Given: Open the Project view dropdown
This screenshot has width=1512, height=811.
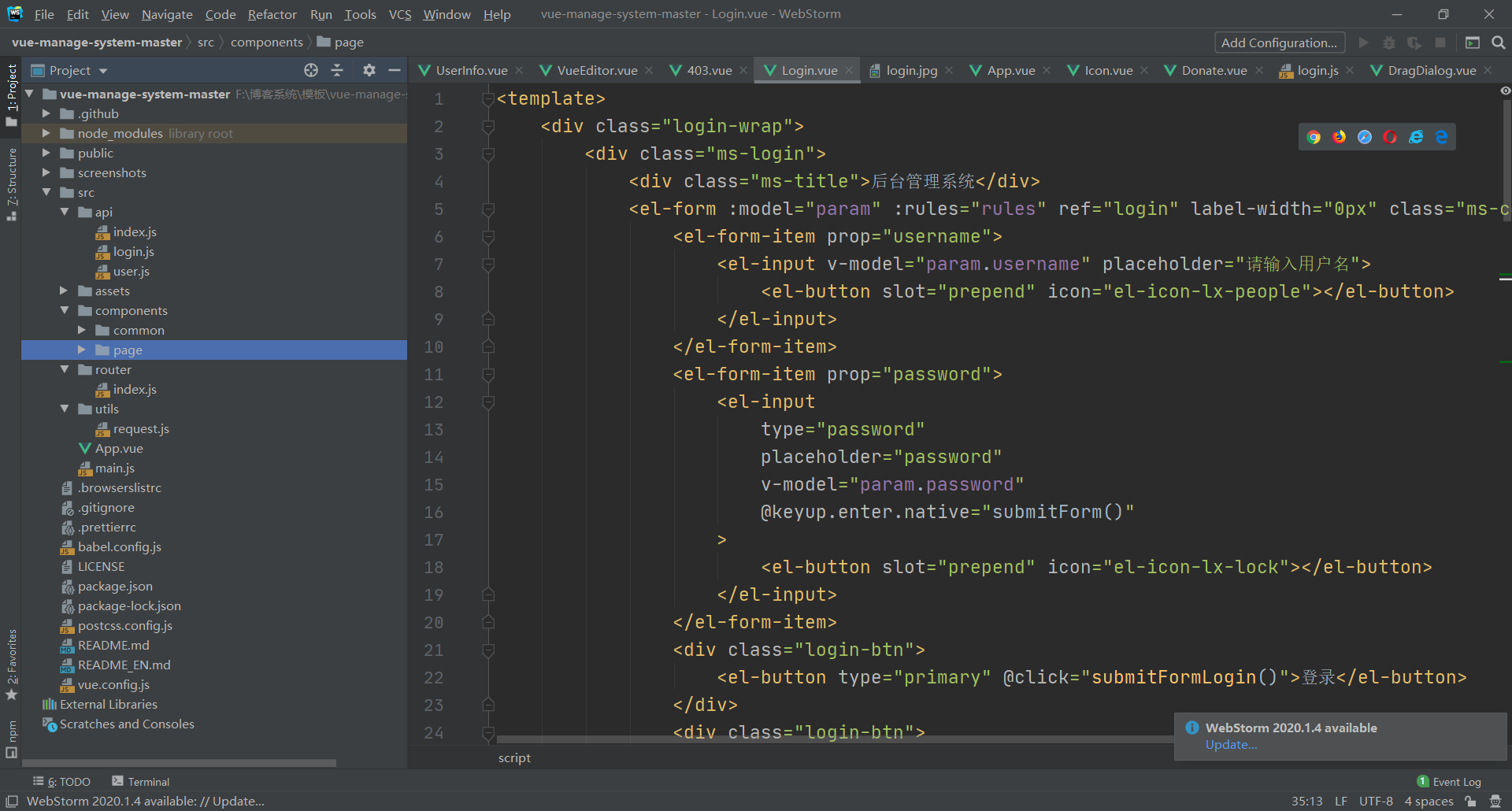Looking at the screenshot, I should tap(103, 71).
